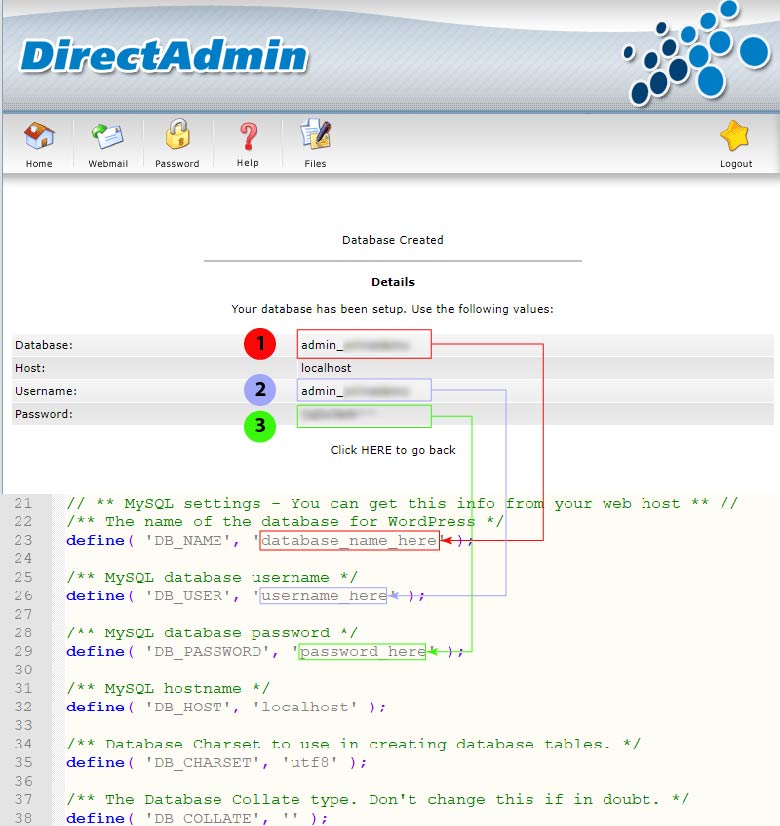This screenshot has width=780, height=826.
Task: Click 'Your database has been setup' message
Action: click(392, 309)
